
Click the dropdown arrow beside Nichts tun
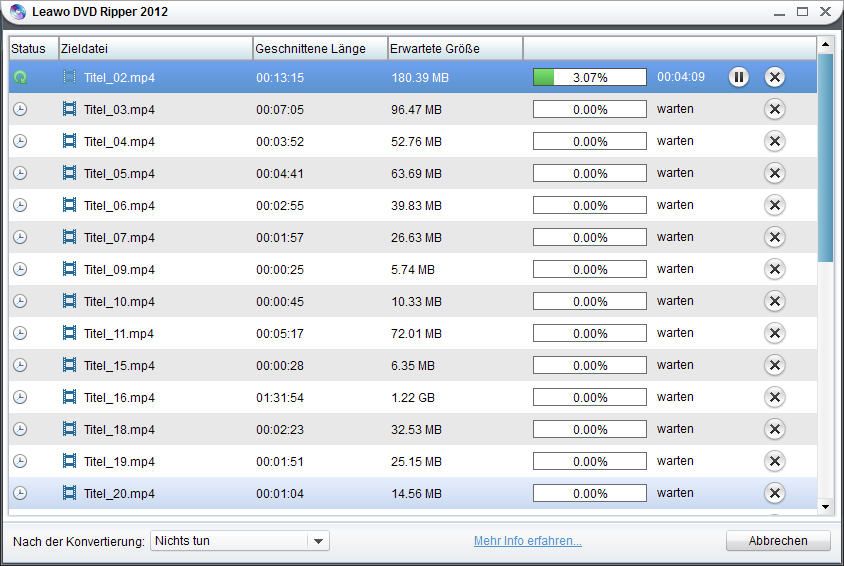tap(318, 541)
